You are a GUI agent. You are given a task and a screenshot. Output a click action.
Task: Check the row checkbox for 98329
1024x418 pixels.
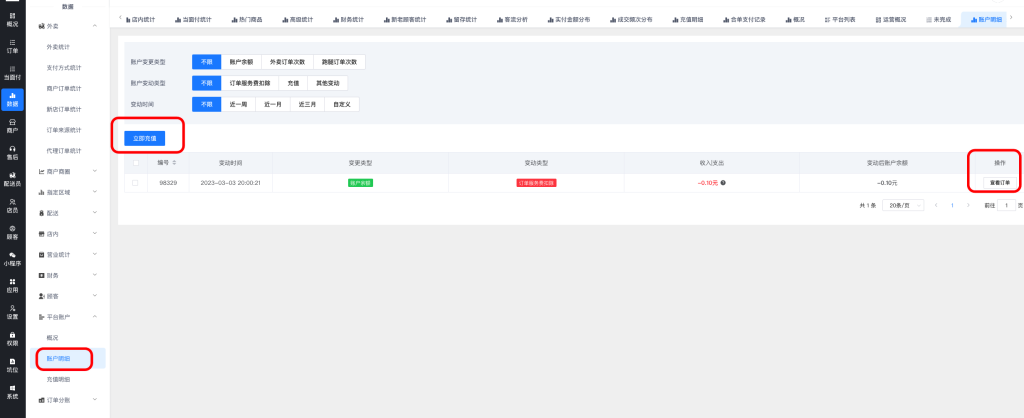[136, 183]
